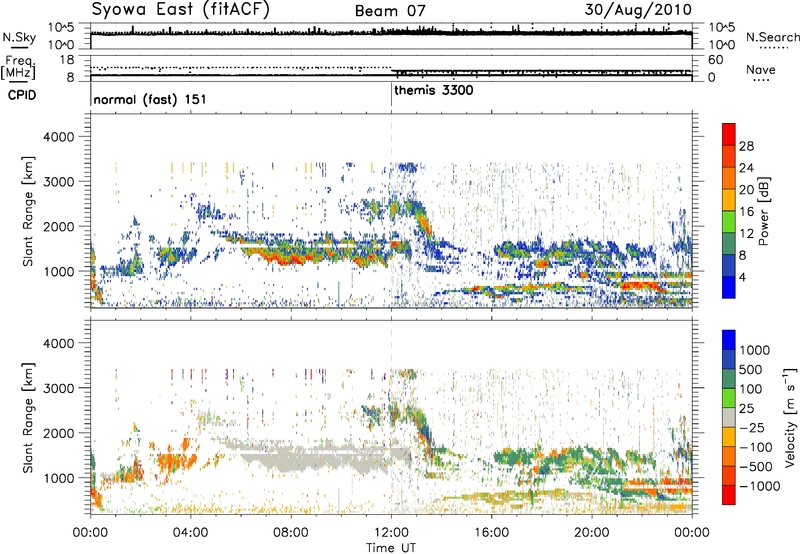Click the velocity colorbar value -500
Screen dimensions: 800x554
tap(756, 466)
